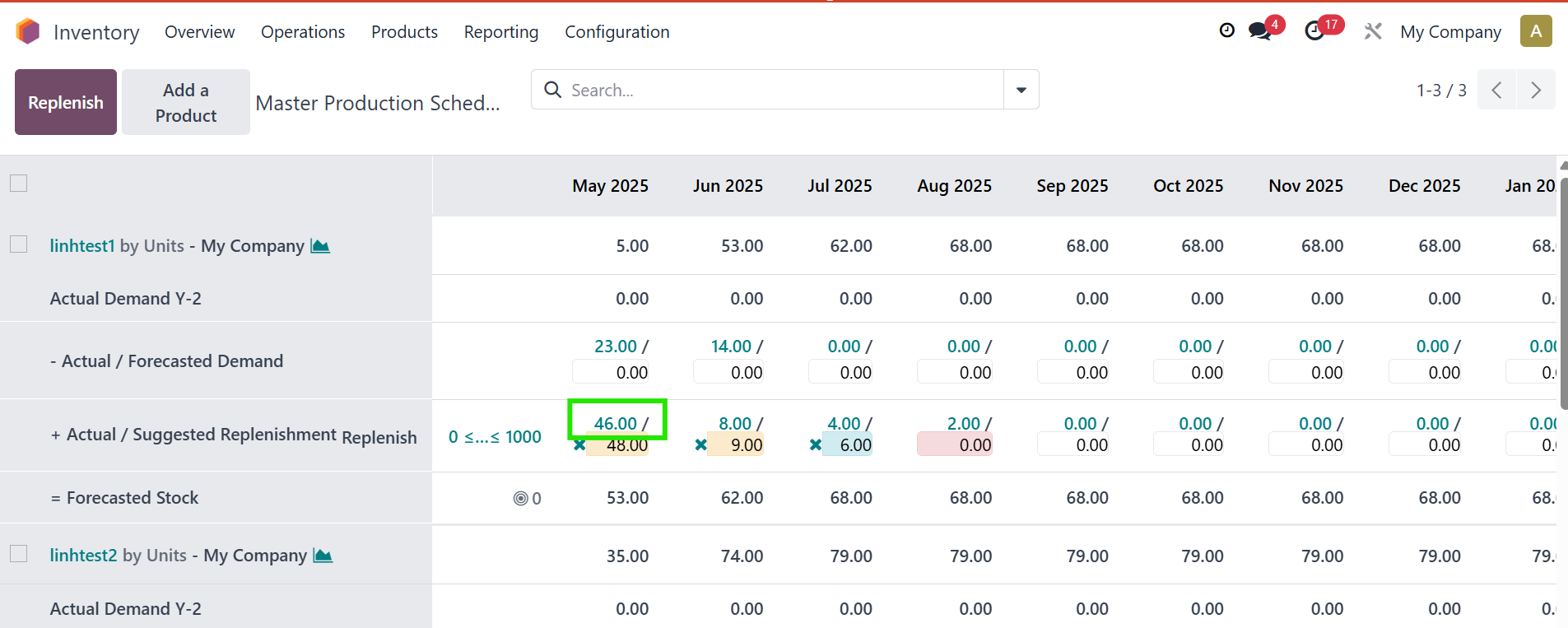Toggle the select-all checkbox in header
Viewport: 1568px width, 628px height.
pos(19,184)
